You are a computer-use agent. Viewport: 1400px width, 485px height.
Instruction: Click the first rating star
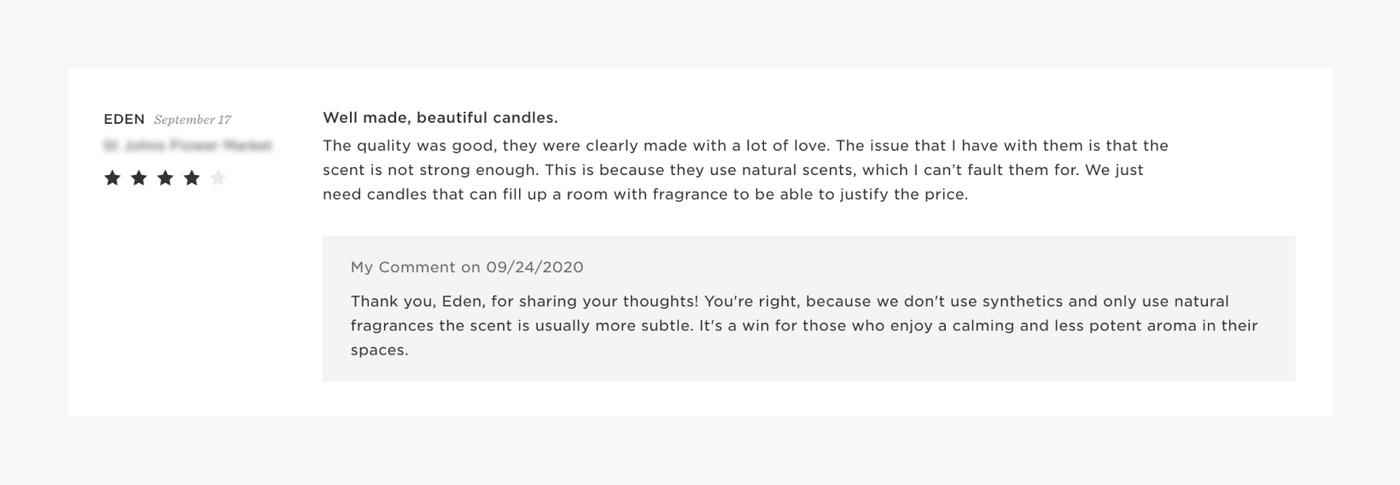113,178
